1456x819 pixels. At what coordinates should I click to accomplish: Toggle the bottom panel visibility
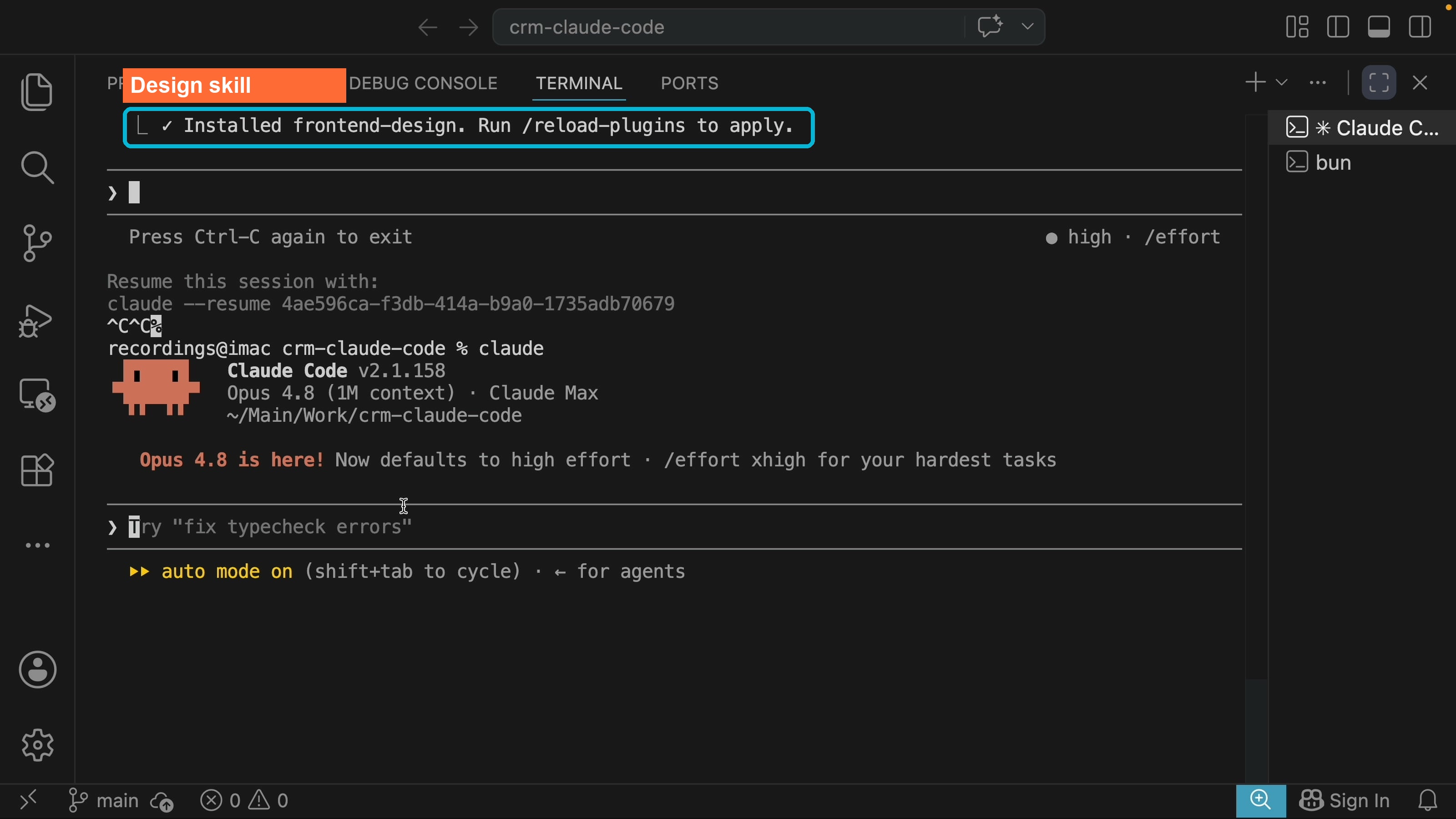pyautogui.click(x=1379, y=26)
